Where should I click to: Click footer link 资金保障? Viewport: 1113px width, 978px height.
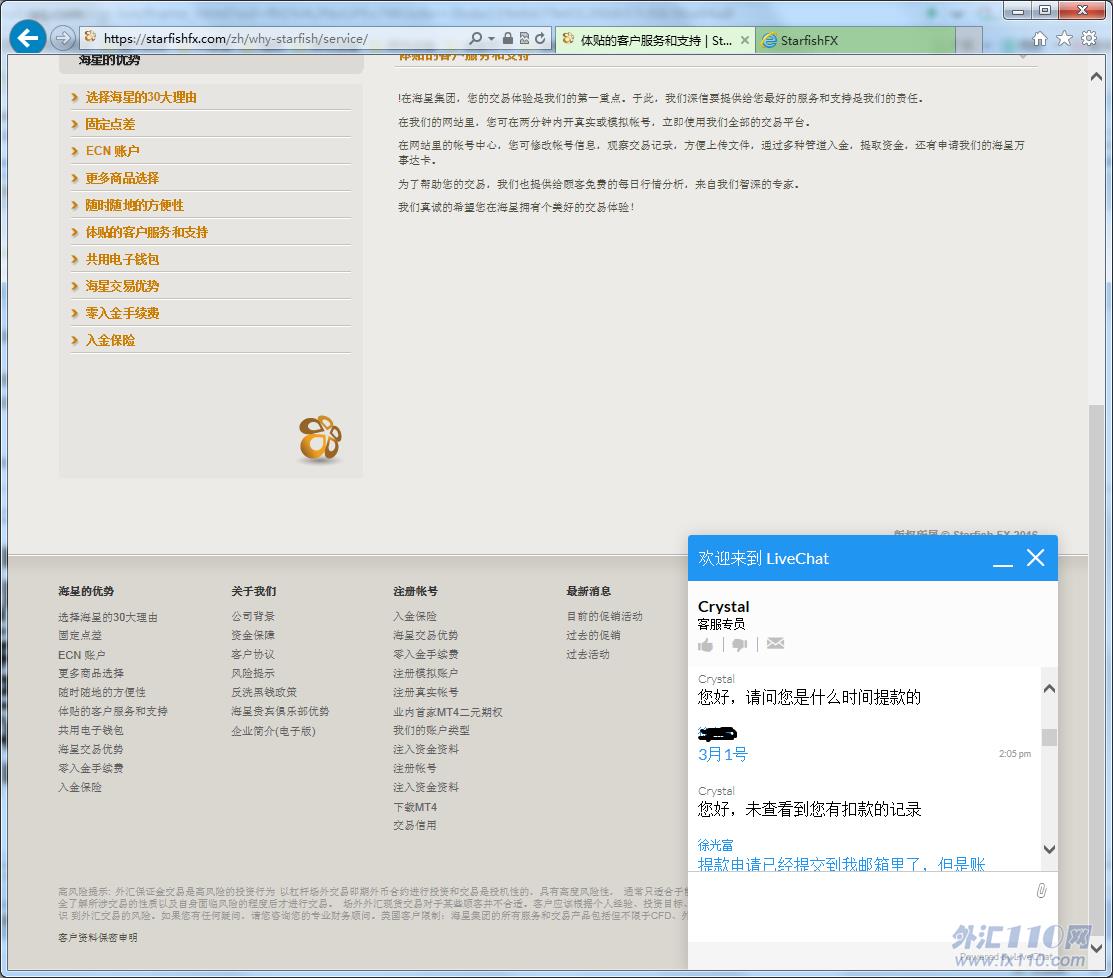point(253,635)
